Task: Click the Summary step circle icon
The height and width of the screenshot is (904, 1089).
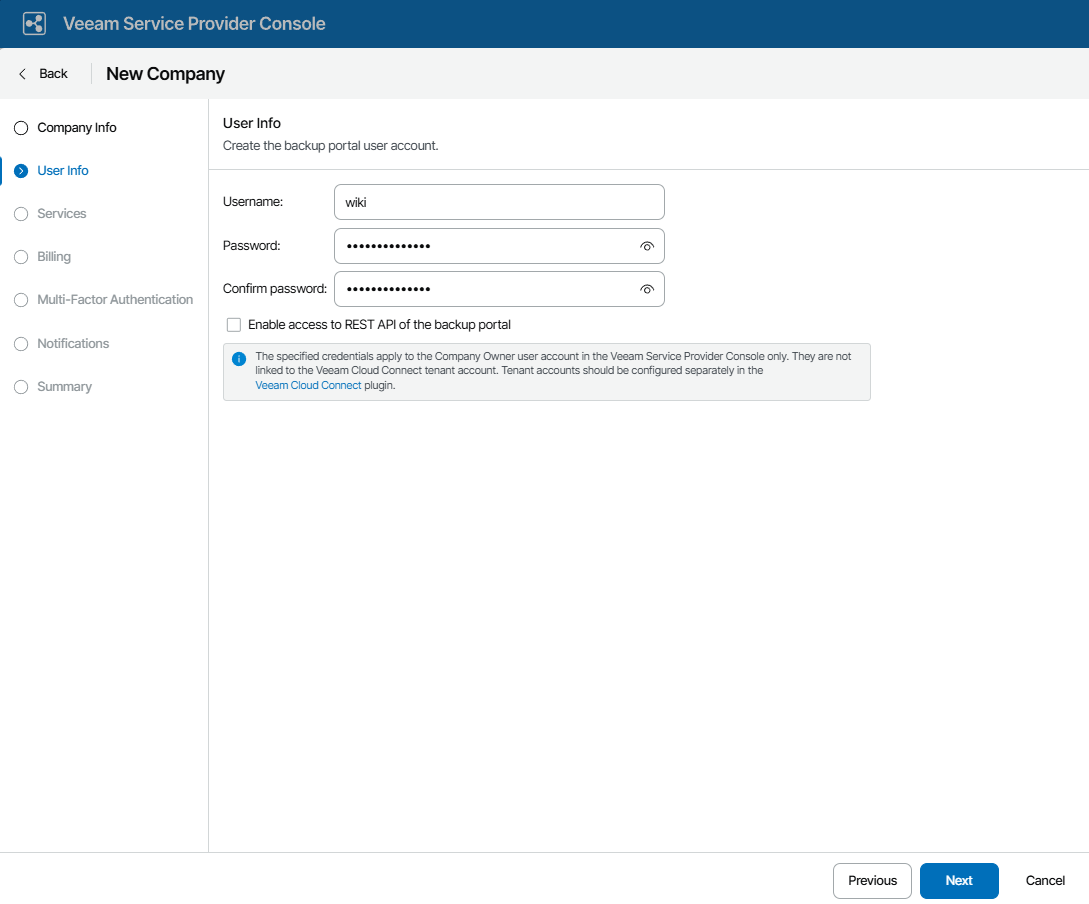Action: point(21,387)
